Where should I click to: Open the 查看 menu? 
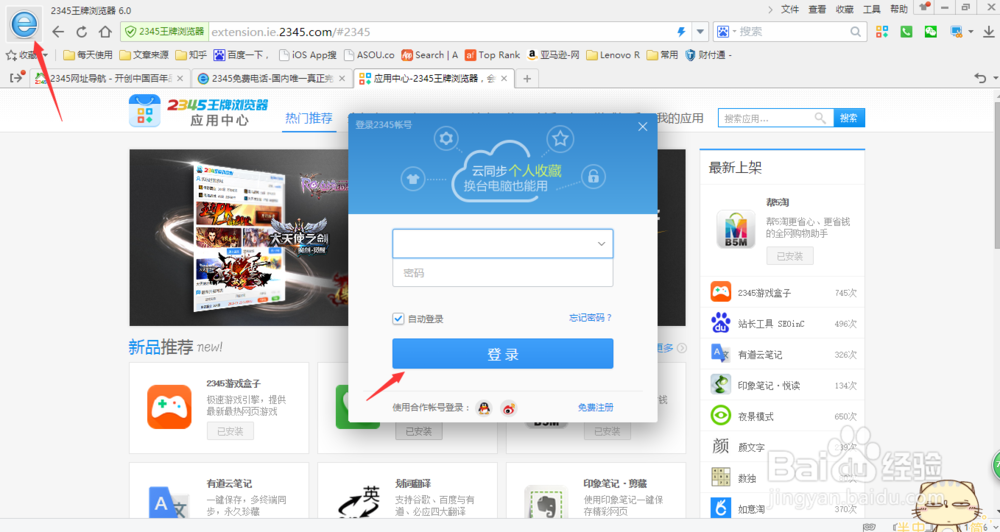coord(817,9)
